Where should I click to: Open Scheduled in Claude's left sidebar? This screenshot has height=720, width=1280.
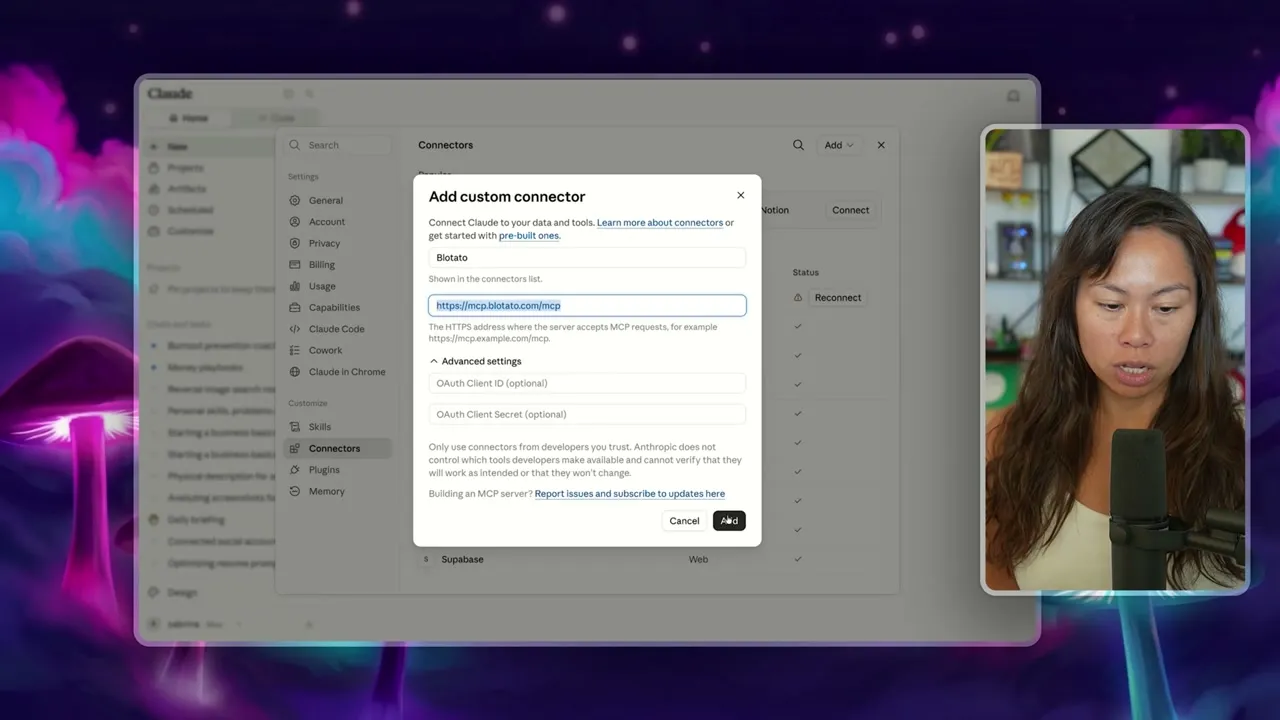190,210
